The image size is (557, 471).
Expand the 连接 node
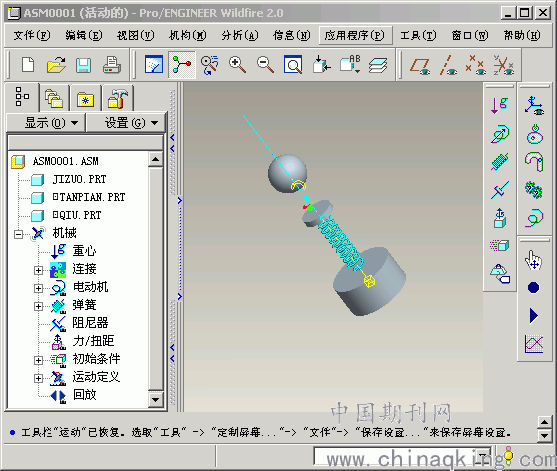tap(38, 270)
